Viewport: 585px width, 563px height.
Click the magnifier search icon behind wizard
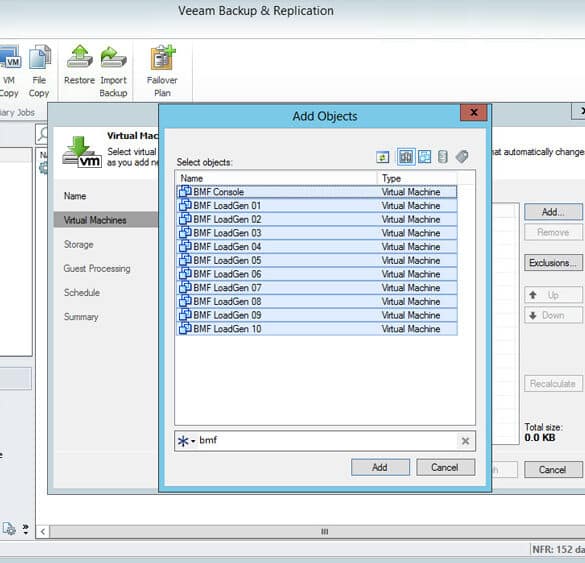43,134
